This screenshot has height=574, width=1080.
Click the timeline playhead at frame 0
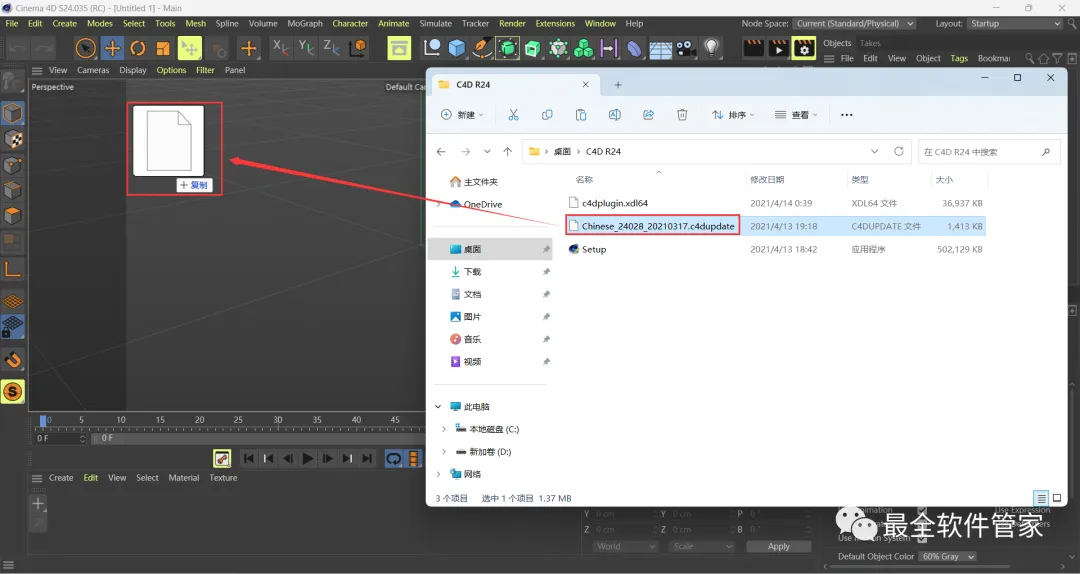43,420
